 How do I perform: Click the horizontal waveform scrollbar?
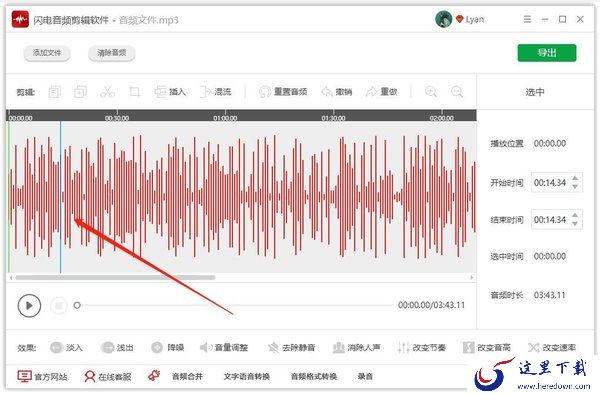[x=115, y=277]
